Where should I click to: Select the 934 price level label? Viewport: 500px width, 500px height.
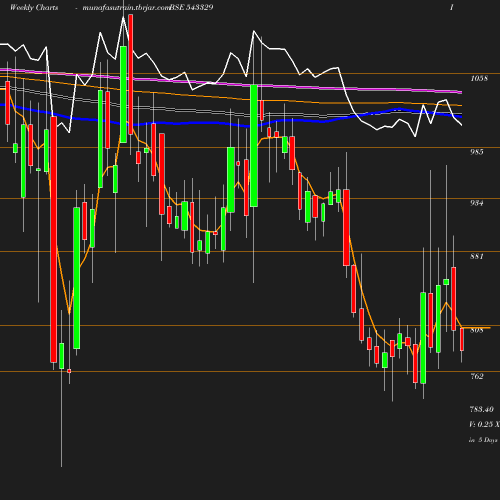(477, 203)
